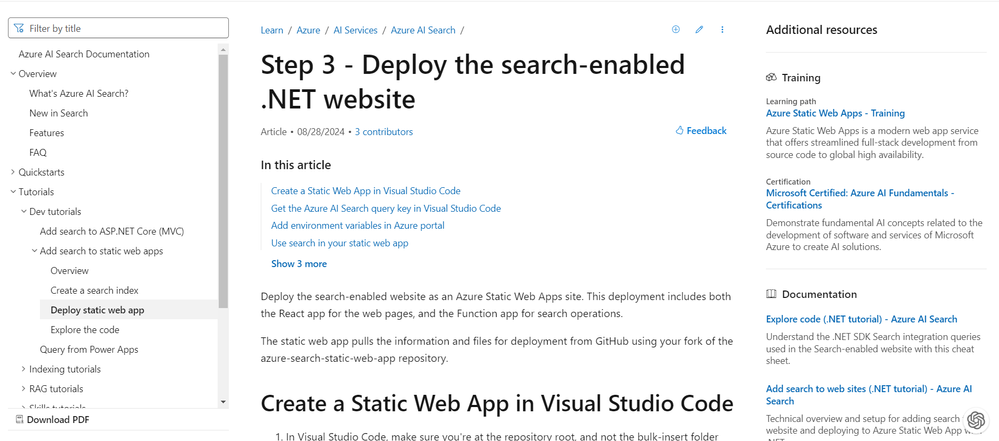
Task: Click the Download PDF icon
Action: click(x=19, y=420)
